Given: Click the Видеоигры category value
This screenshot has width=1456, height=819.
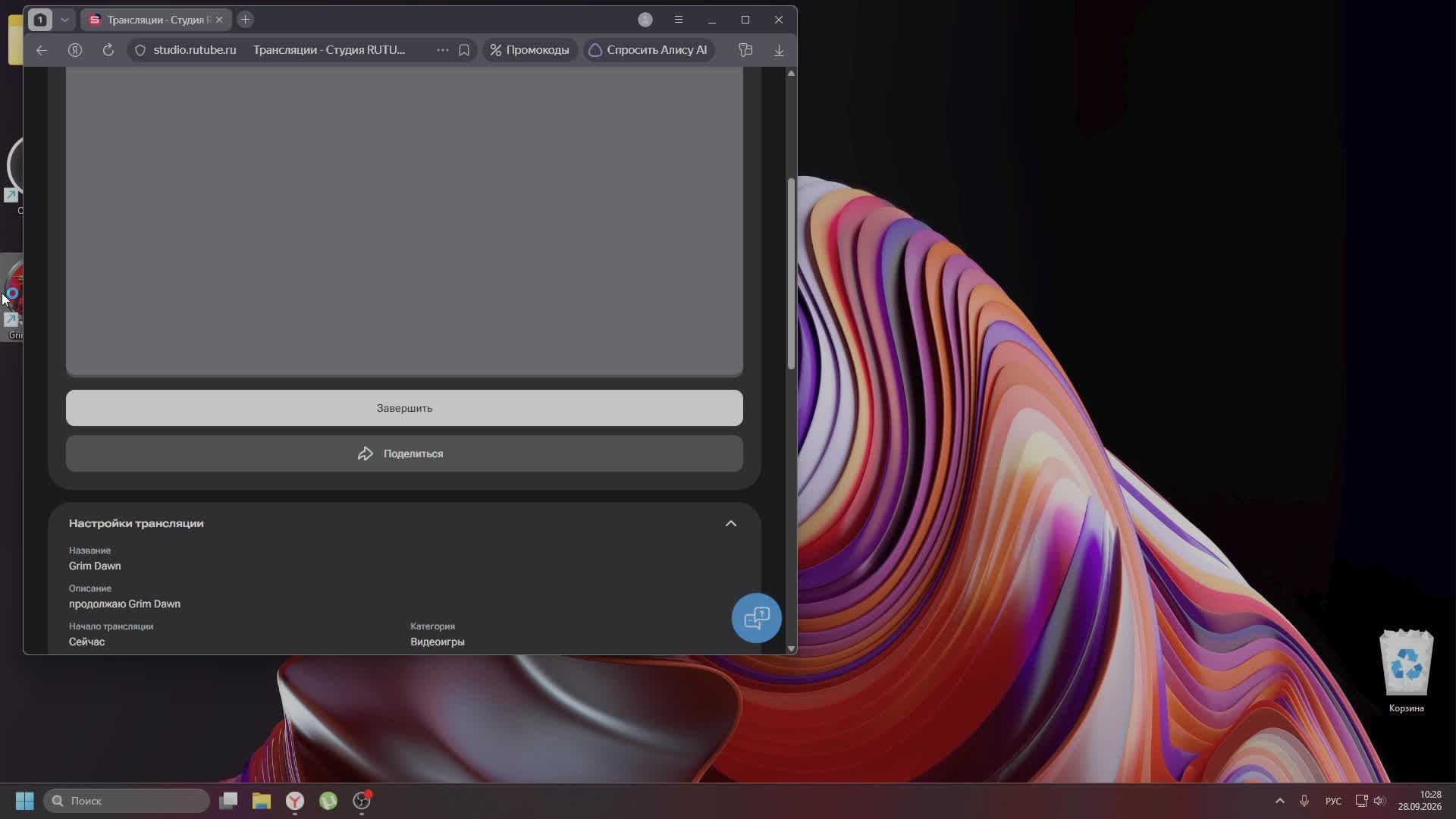Looking at the screenshot, I should pyautogui.click(x=438, y=642).
